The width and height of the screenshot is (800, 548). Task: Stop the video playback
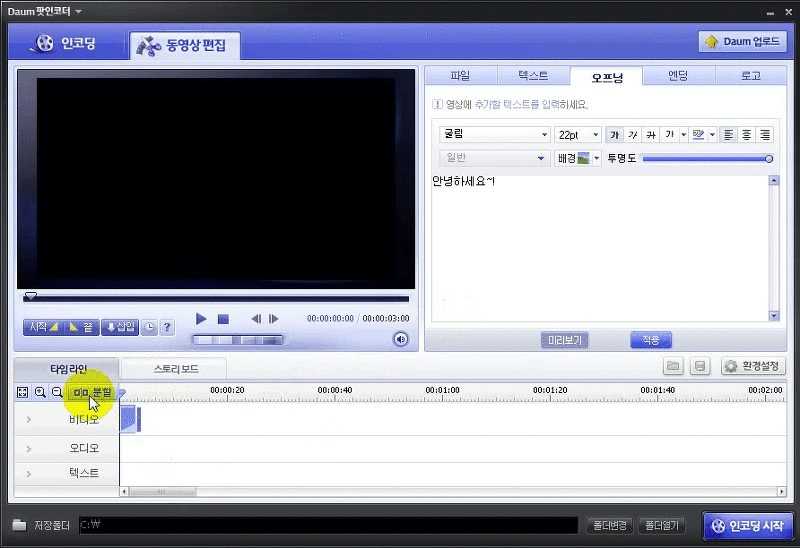223,319
